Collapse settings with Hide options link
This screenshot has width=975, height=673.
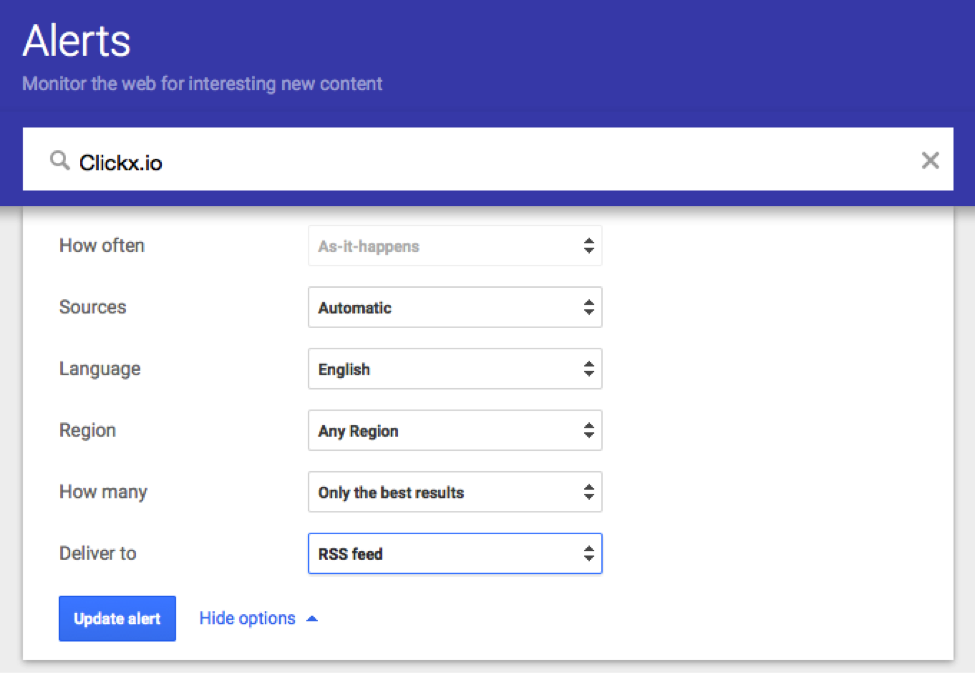[247, 618]
